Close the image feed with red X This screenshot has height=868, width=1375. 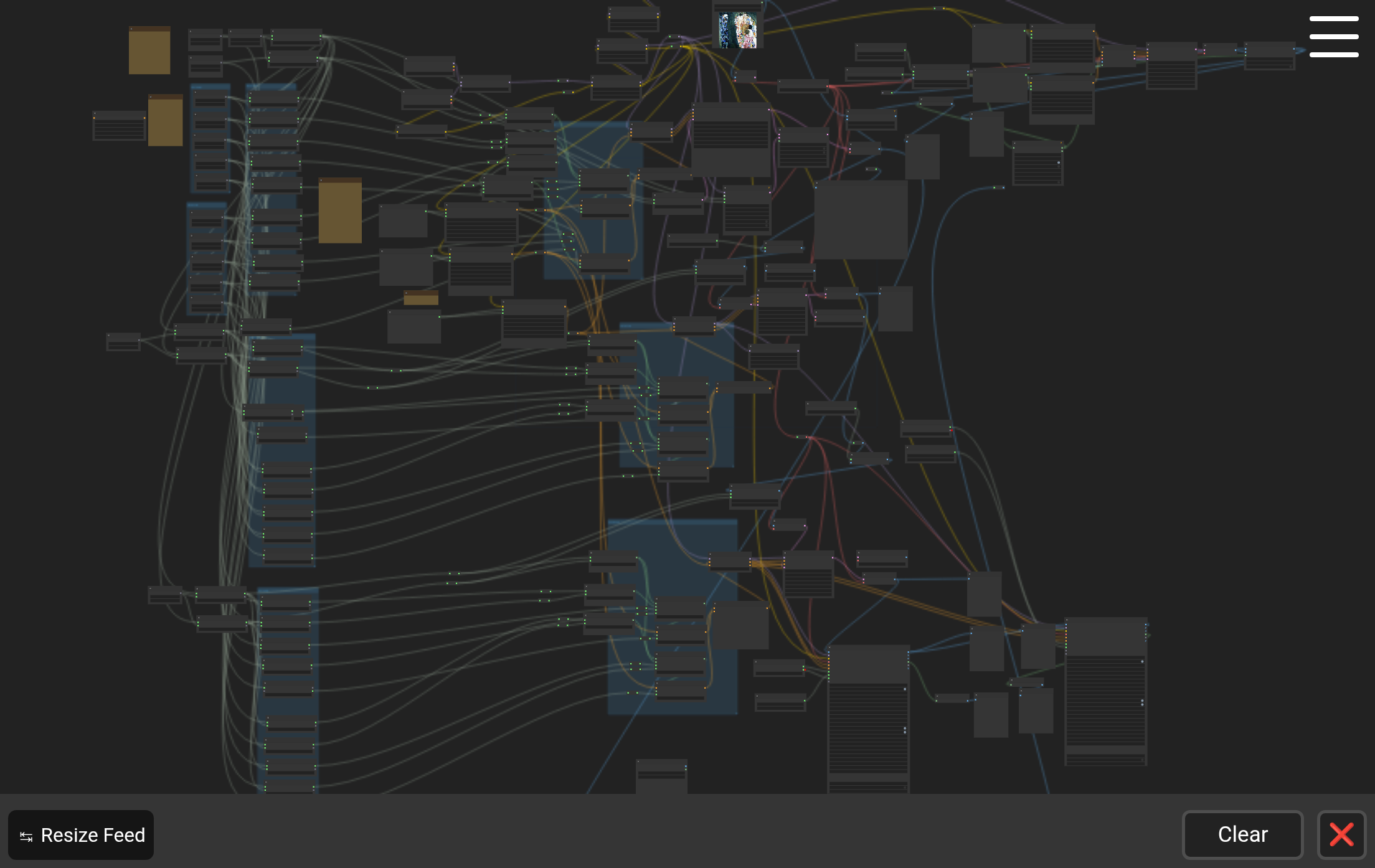[x=1341, y=834]
